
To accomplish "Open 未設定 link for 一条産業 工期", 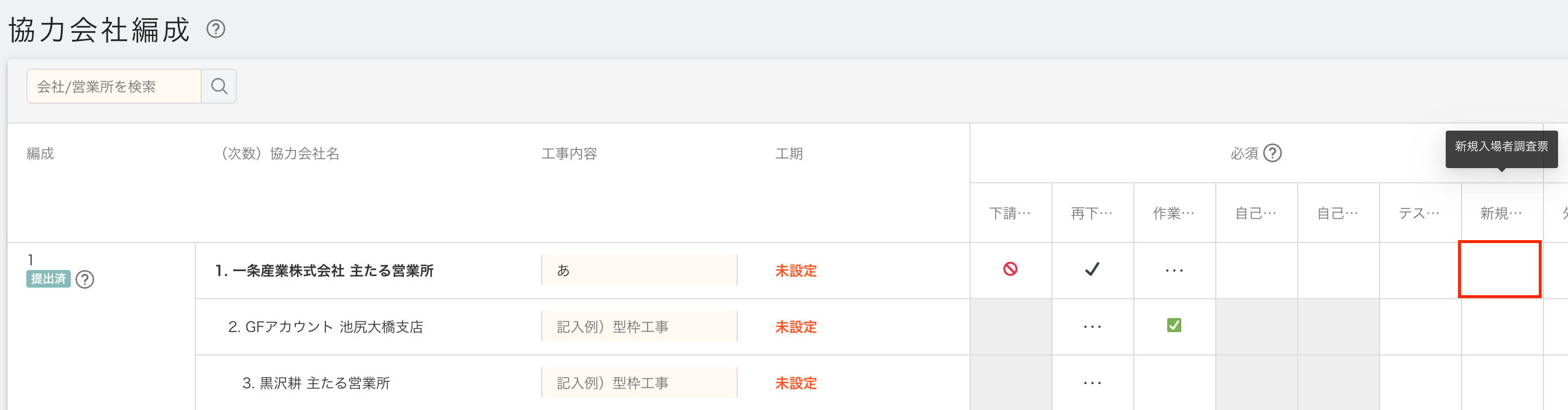I will click(795, 271).
